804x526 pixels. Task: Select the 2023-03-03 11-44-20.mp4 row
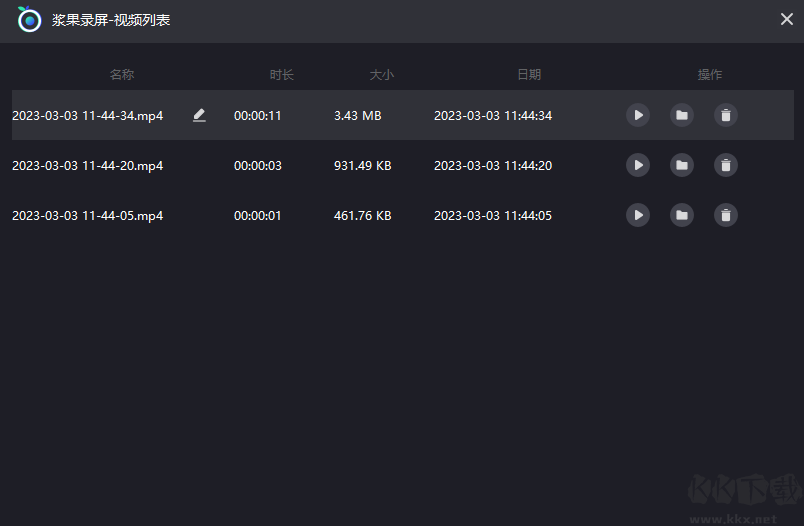[87, 166]
